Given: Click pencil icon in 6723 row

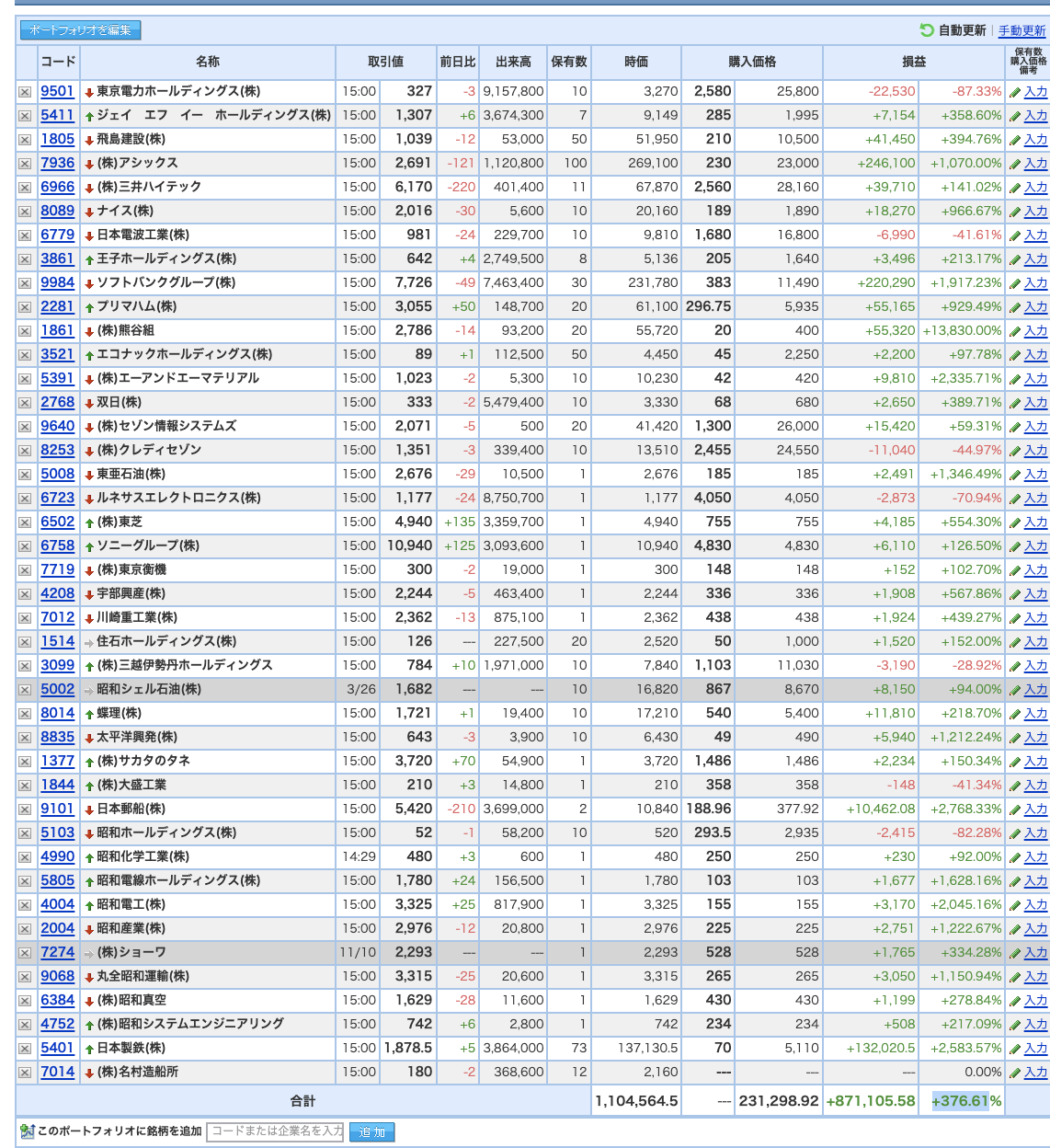Looking at the screenshot, I should 1015,499.
